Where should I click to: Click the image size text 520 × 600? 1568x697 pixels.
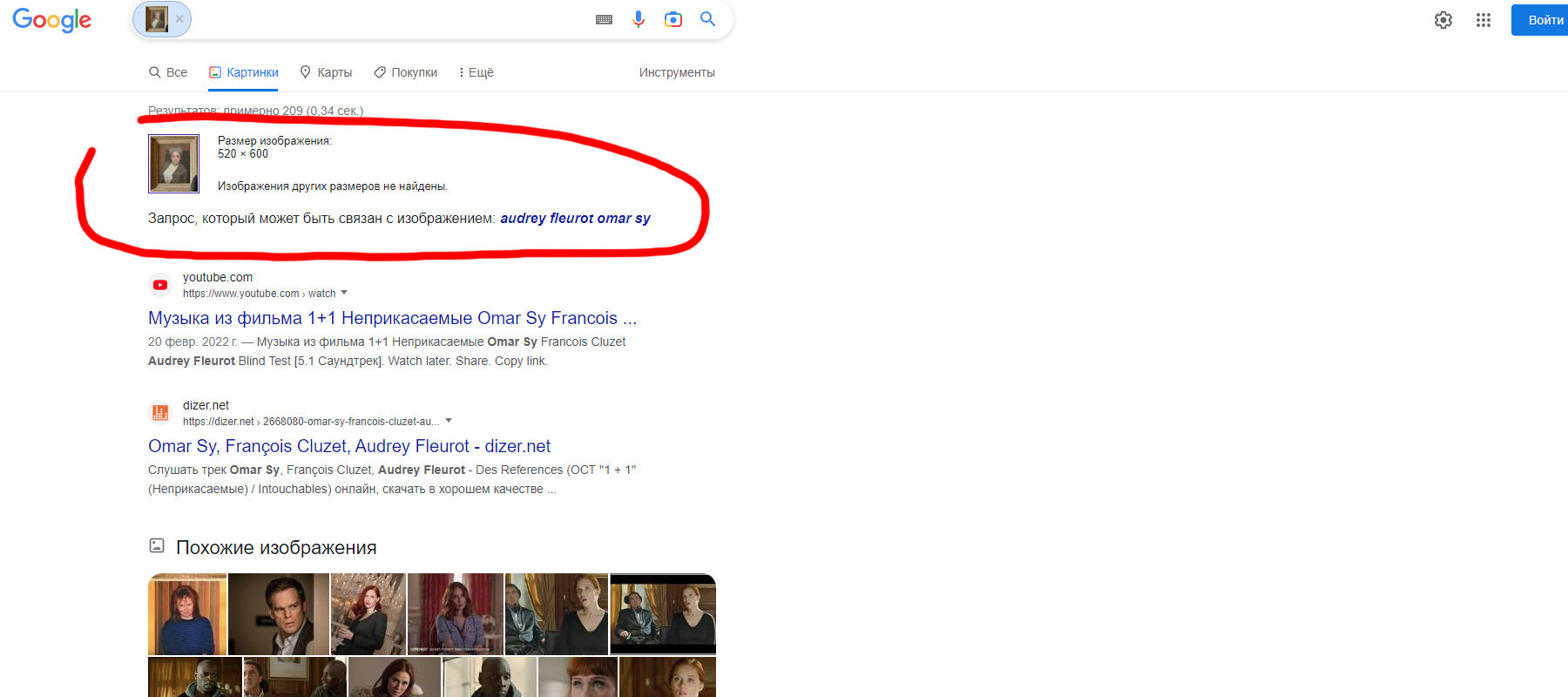point(243,153)
